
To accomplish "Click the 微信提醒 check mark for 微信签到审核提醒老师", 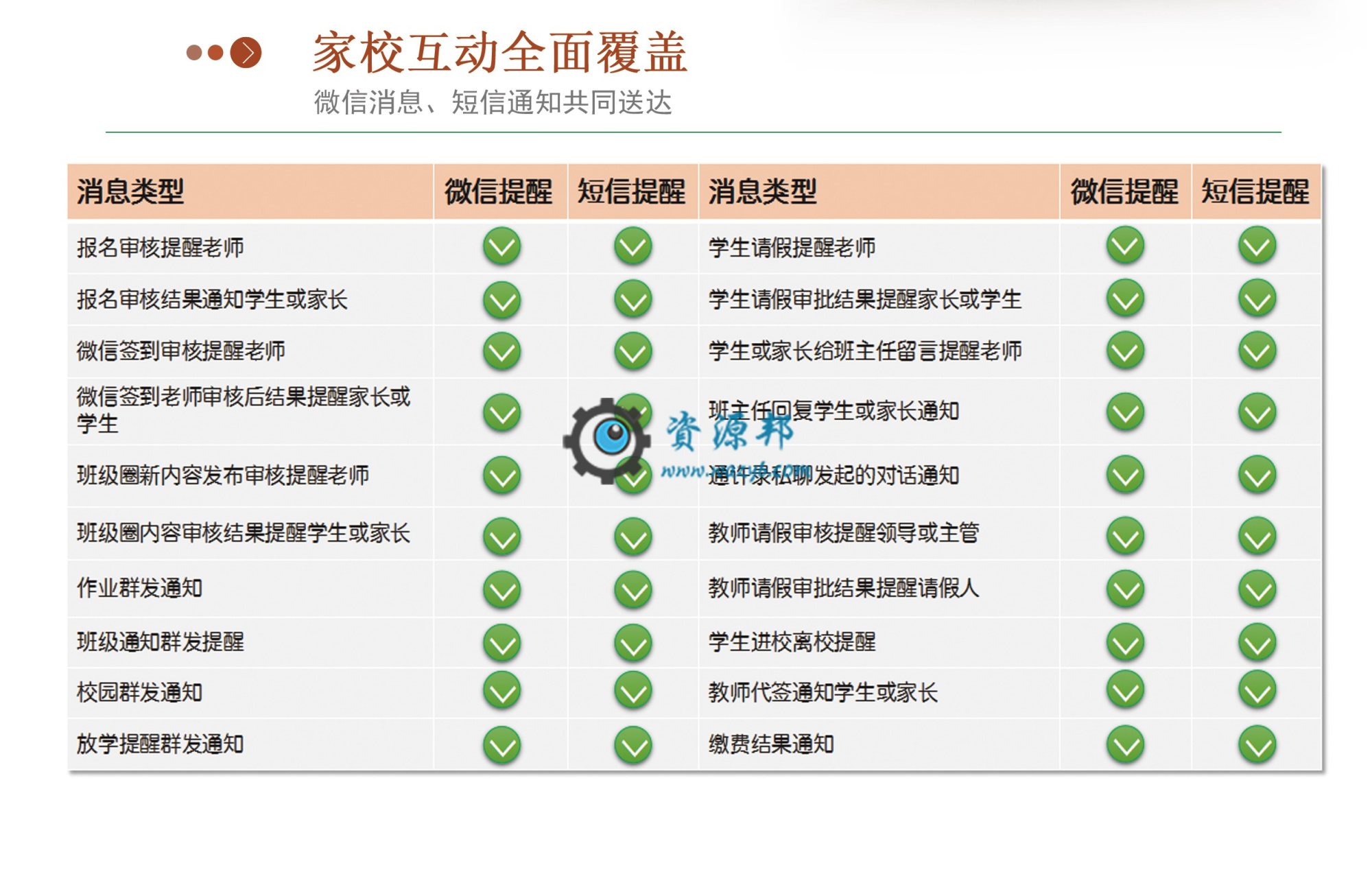I will click(502, 351).
